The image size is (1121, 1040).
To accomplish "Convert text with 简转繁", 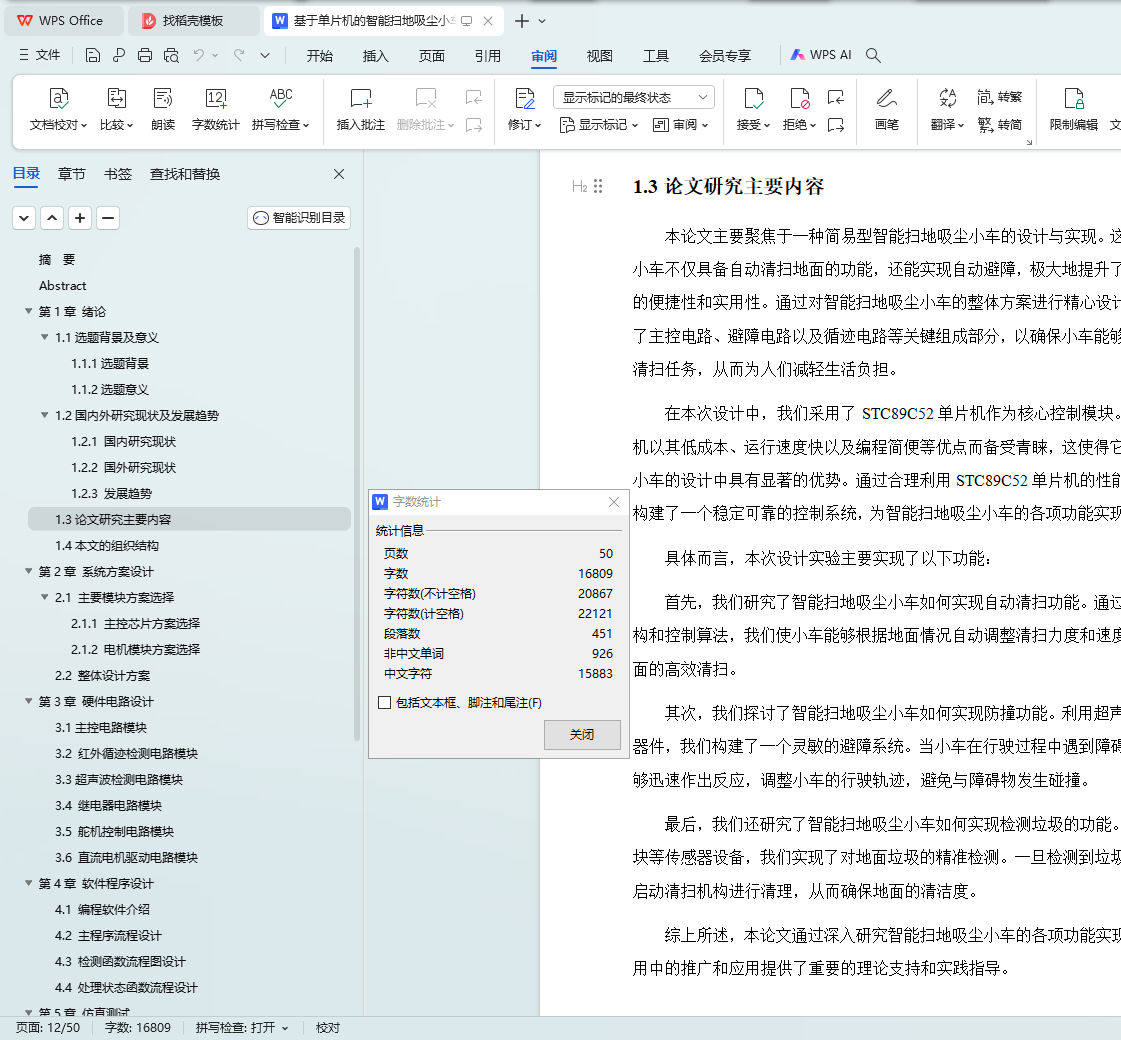I will [999, 96].
